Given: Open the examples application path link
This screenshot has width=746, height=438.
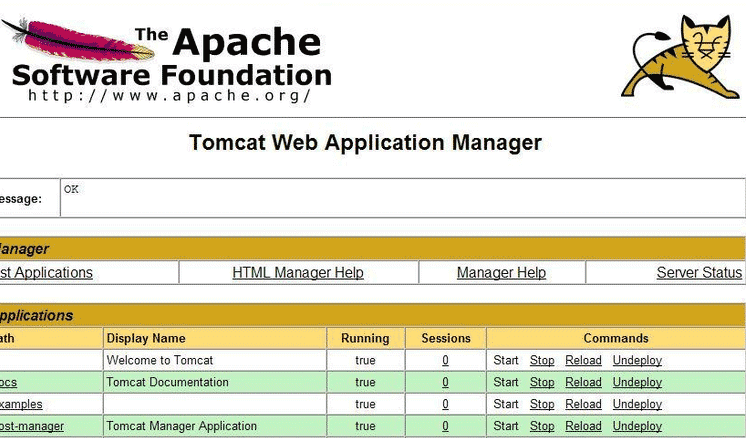Looking at the screenshot, I should point(20,404).
